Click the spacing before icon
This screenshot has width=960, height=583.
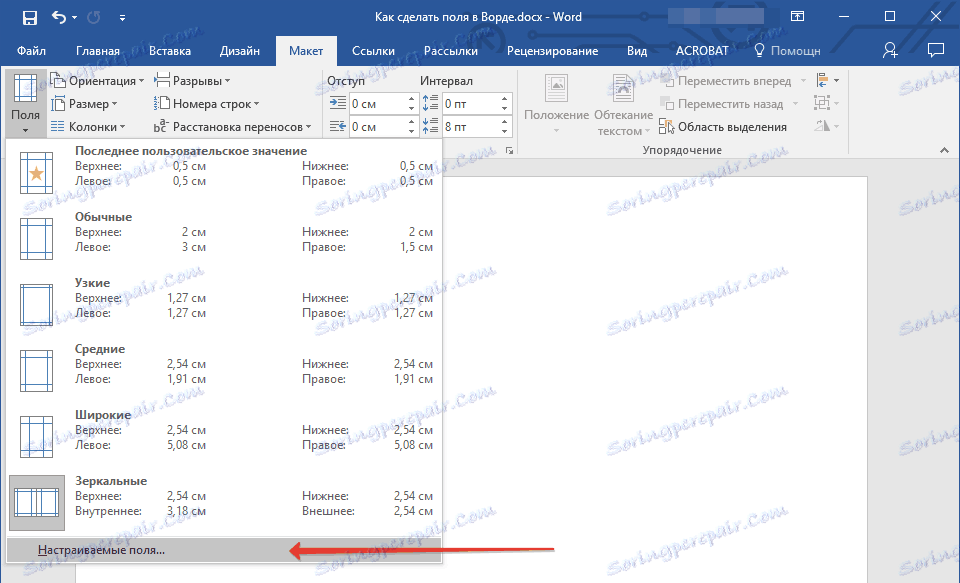430,103
